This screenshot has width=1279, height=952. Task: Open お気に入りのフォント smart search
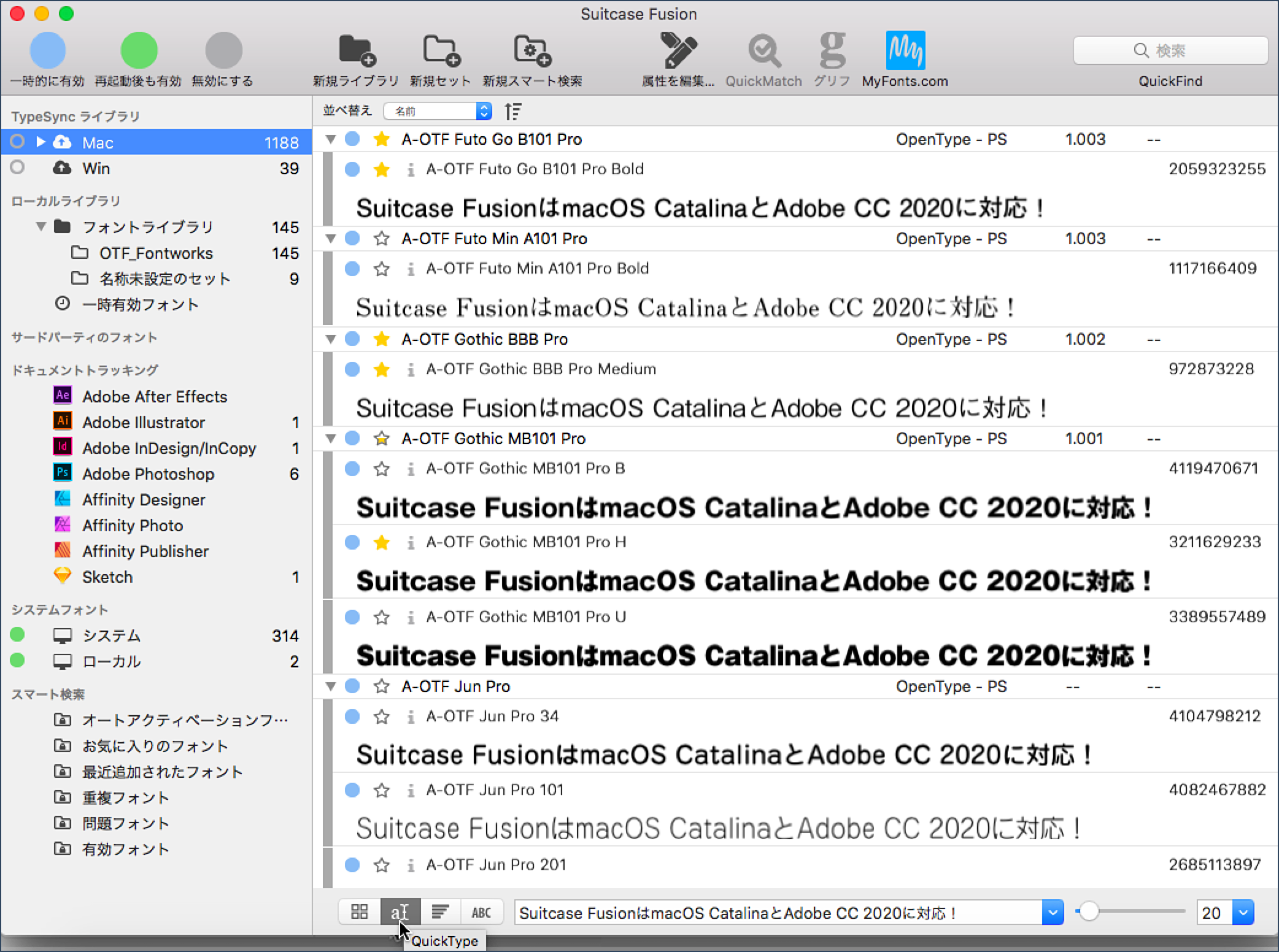click(155, 746)
